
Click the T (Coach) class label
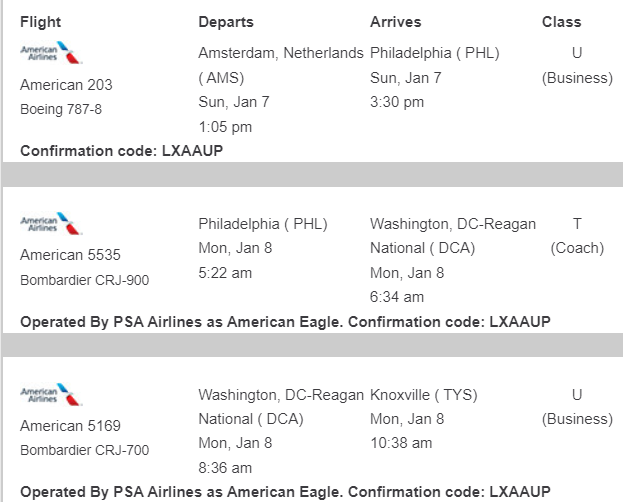(577, 236)
